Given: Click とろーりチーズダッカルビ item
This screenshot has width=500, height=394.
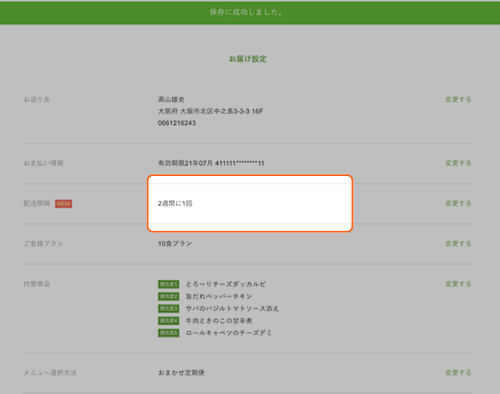Looking at the screenshot, I should [226, 284].
